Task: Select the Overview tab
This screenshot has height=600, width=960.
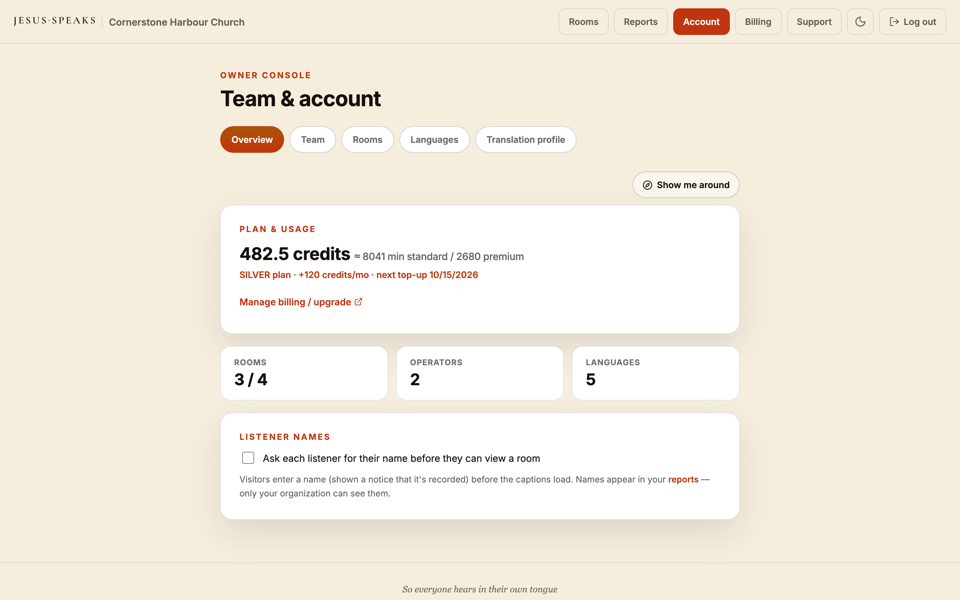Action: (252, 140)
